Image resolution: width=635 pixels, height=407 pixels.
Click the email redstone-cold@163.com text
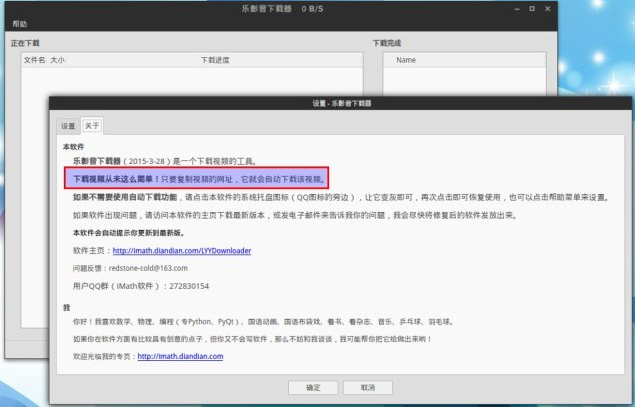click(x=148, y=268)
